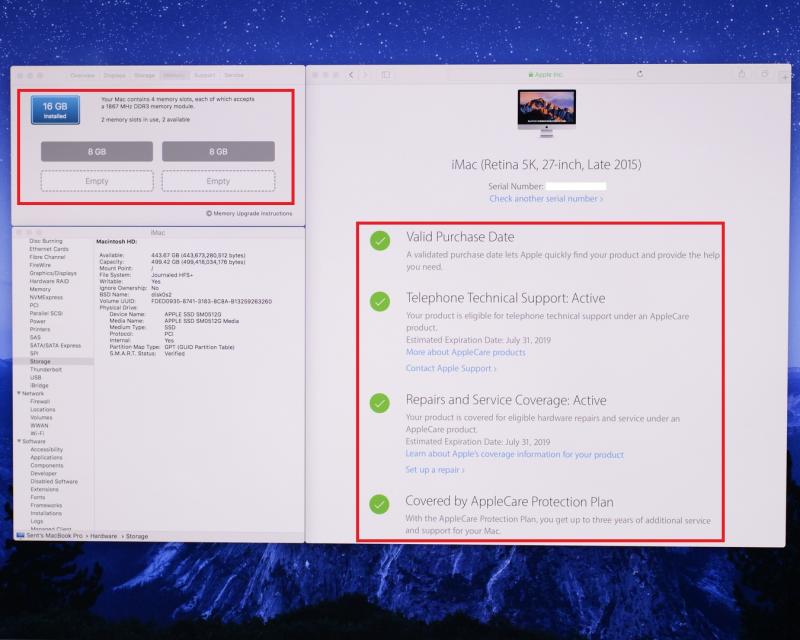Click the AppleCare Protection Plan green checkmark
Viewport: 800px width, 640px height.
click(x=379, y=504)
